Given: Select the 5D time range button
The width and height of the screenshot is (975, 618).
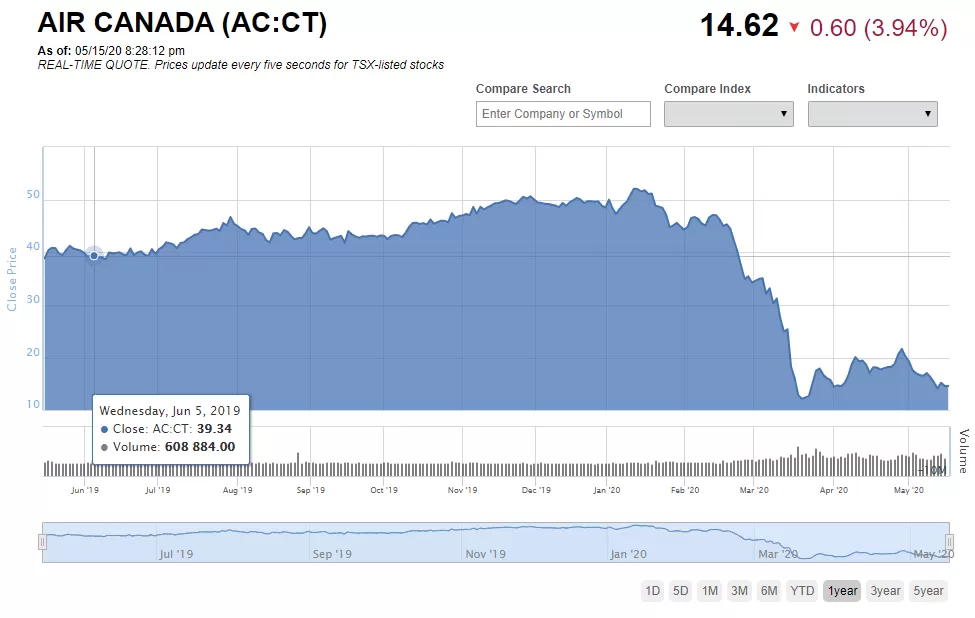Looking at the screenshot, I should point(681,591).
